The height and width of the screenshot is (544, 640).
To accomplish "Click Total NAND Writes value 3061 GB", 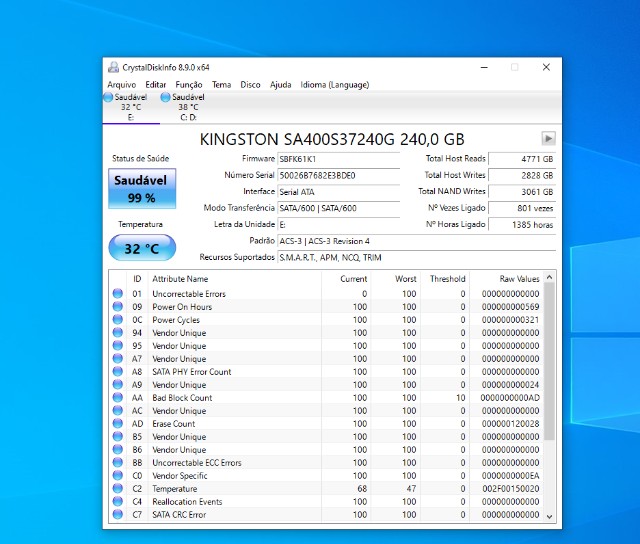I will point(522,192).
